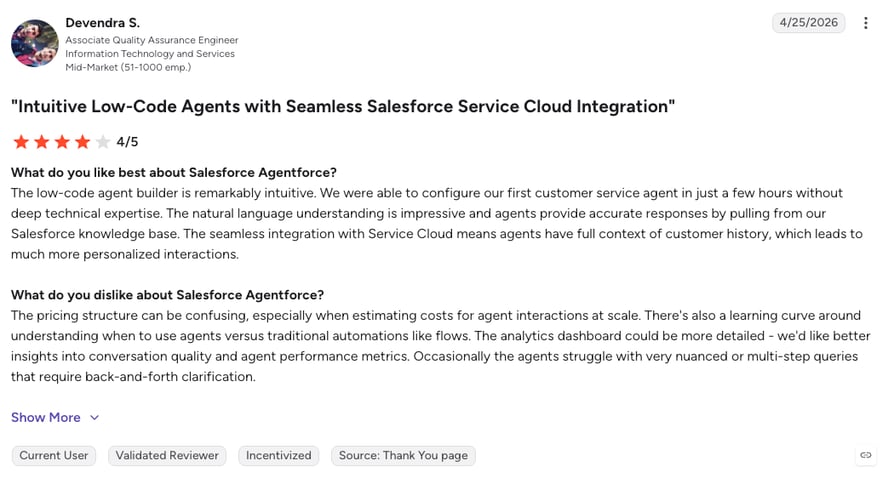894x478 pixels.
Task: Expand review using Show More chevron
Action: (95, 418)
